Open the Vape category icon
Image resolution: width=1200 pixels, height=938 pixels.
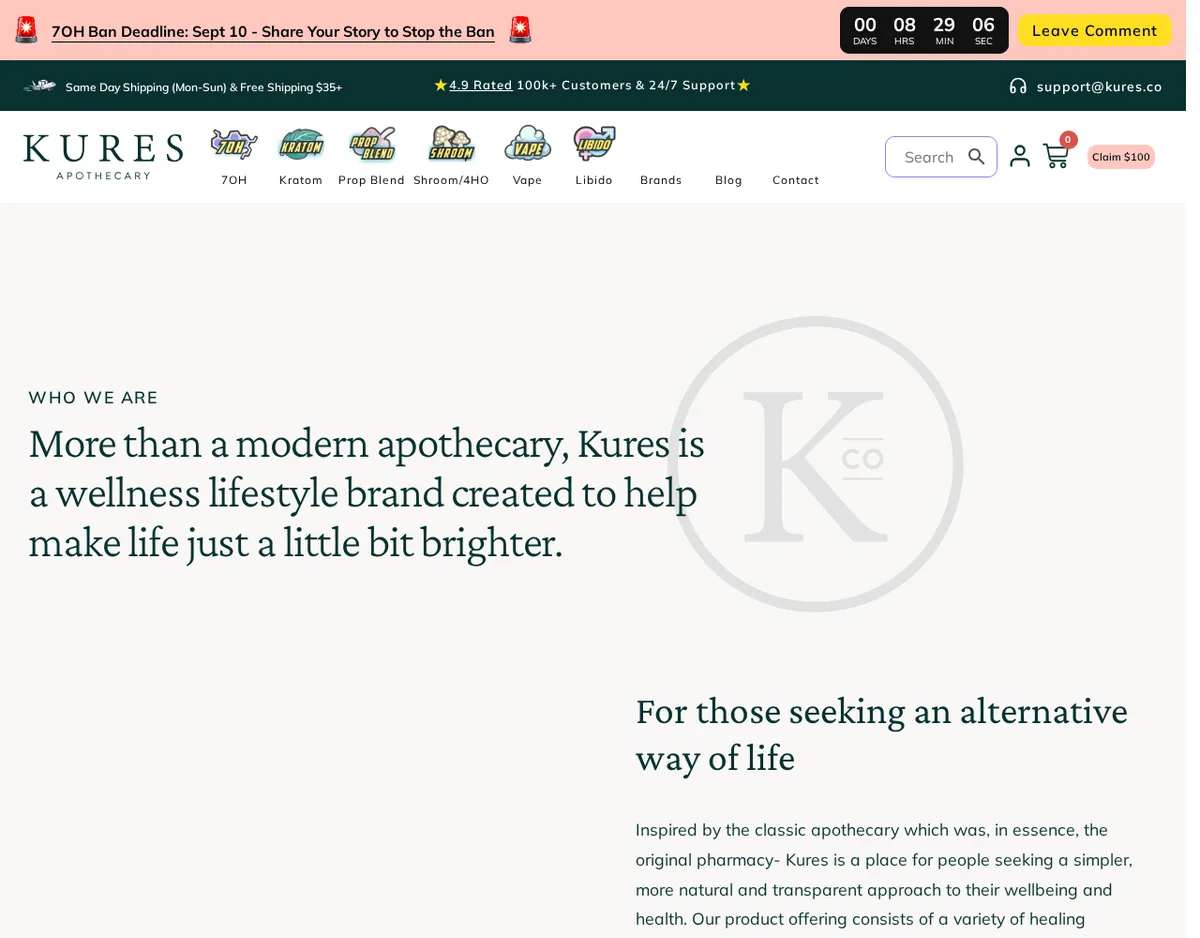click(527, 144)
